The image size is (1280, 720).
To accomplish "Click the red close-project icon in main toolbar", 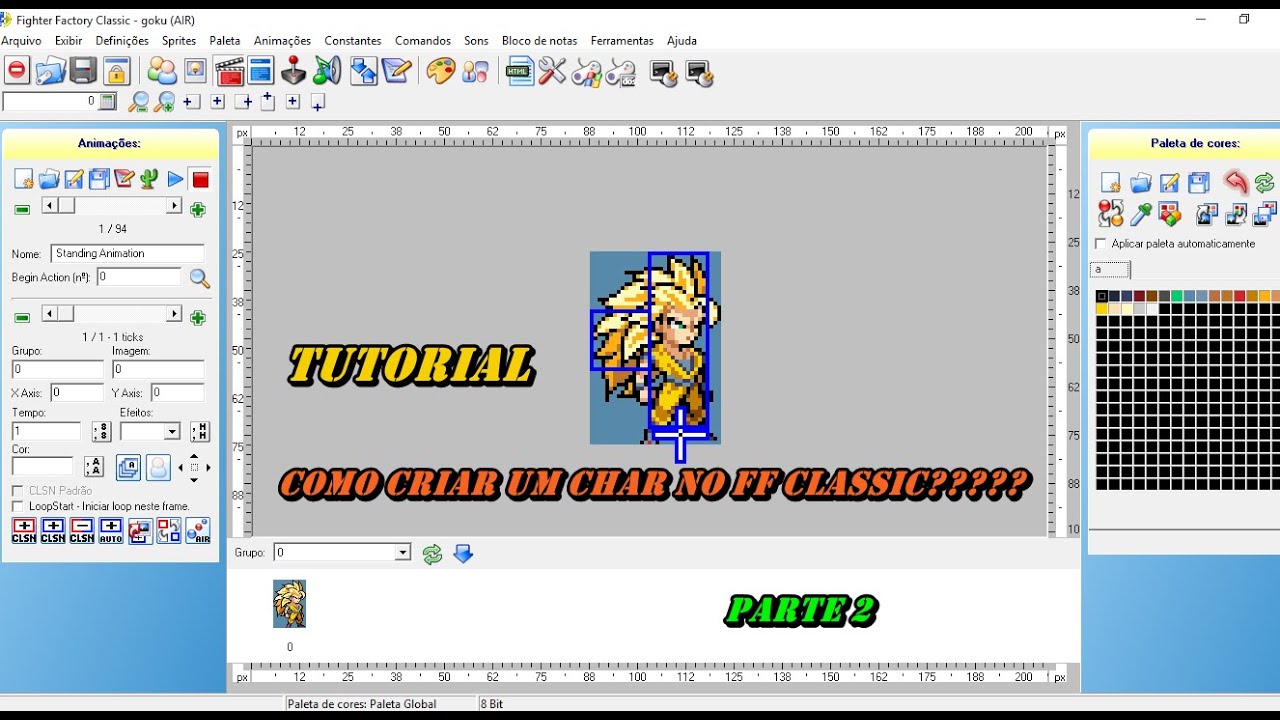I will point(17,71).
